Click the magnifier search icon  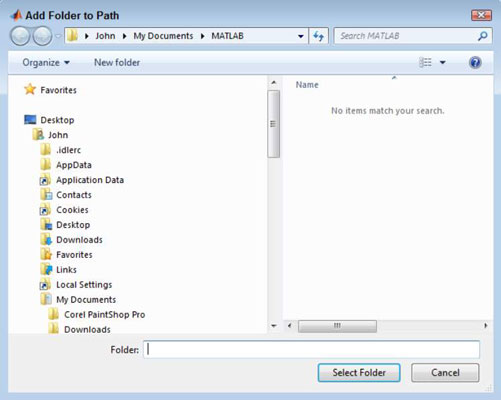point(483,36)
